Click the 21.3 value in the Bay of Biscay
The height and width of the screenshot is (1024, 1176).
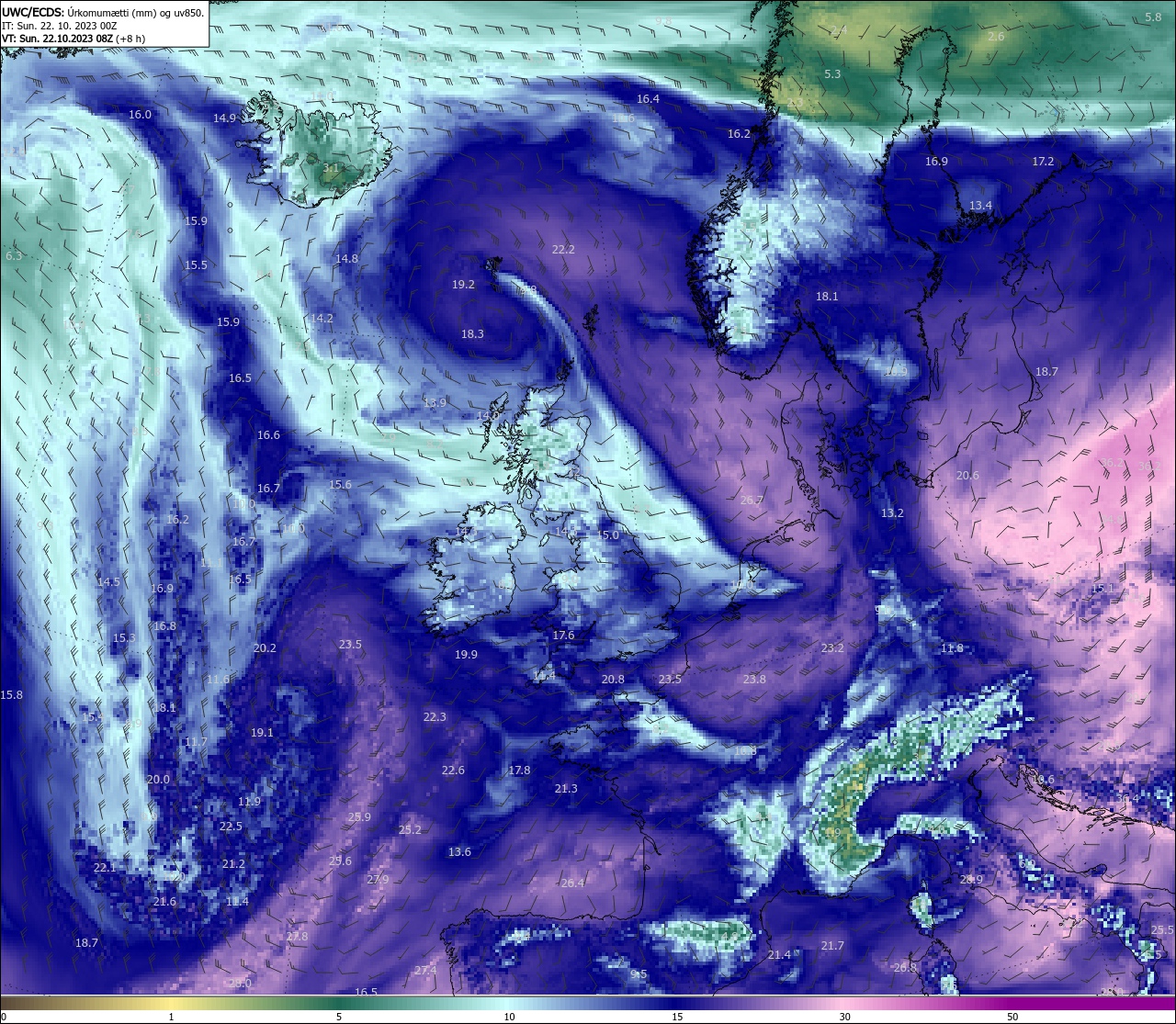click(x=566, y=789)
